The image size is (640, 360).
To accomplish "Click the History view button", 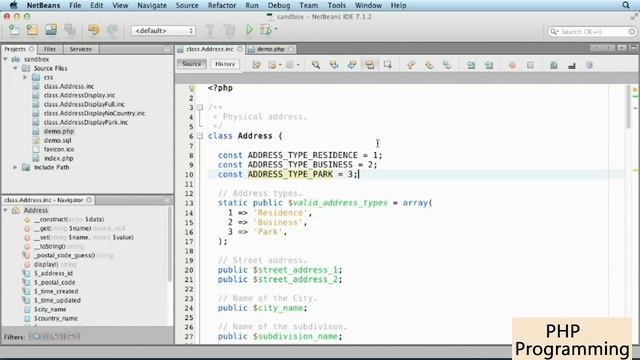I will coord(225,64).
